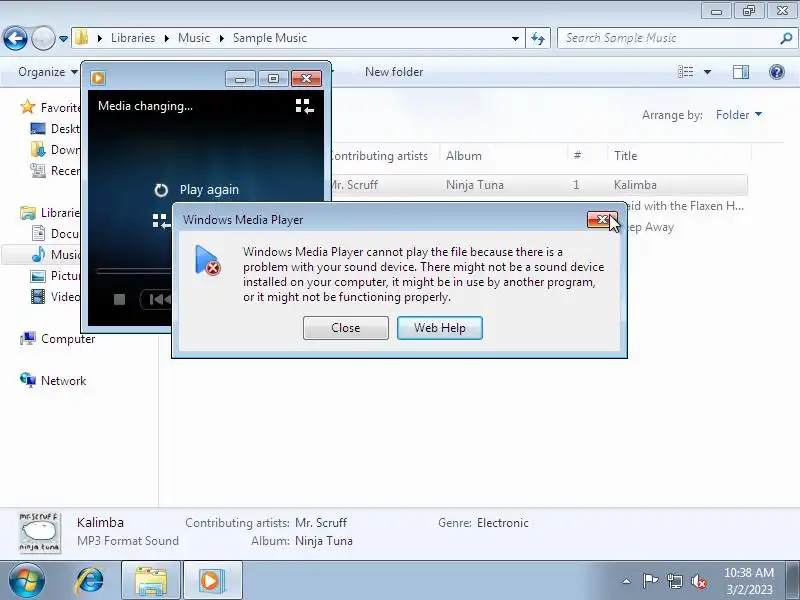Toggle the preview pane button
800x600 pixels.
(741, 72)
